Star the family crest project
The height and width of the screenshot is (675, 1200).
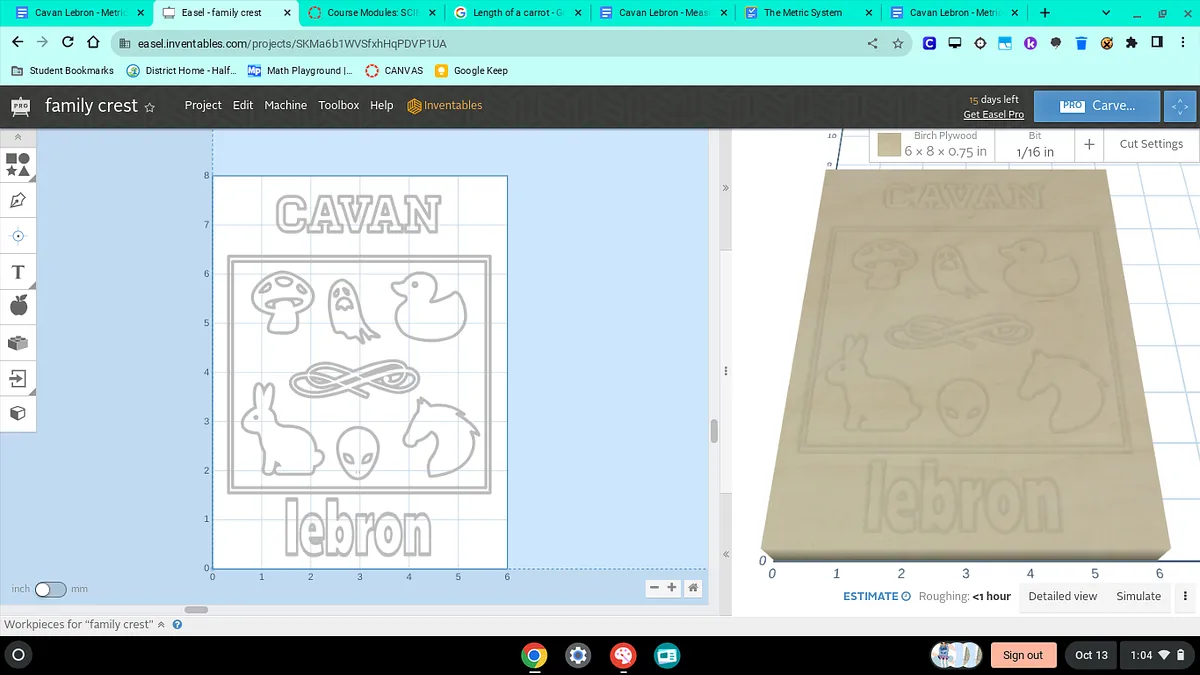tap(150, 107)
